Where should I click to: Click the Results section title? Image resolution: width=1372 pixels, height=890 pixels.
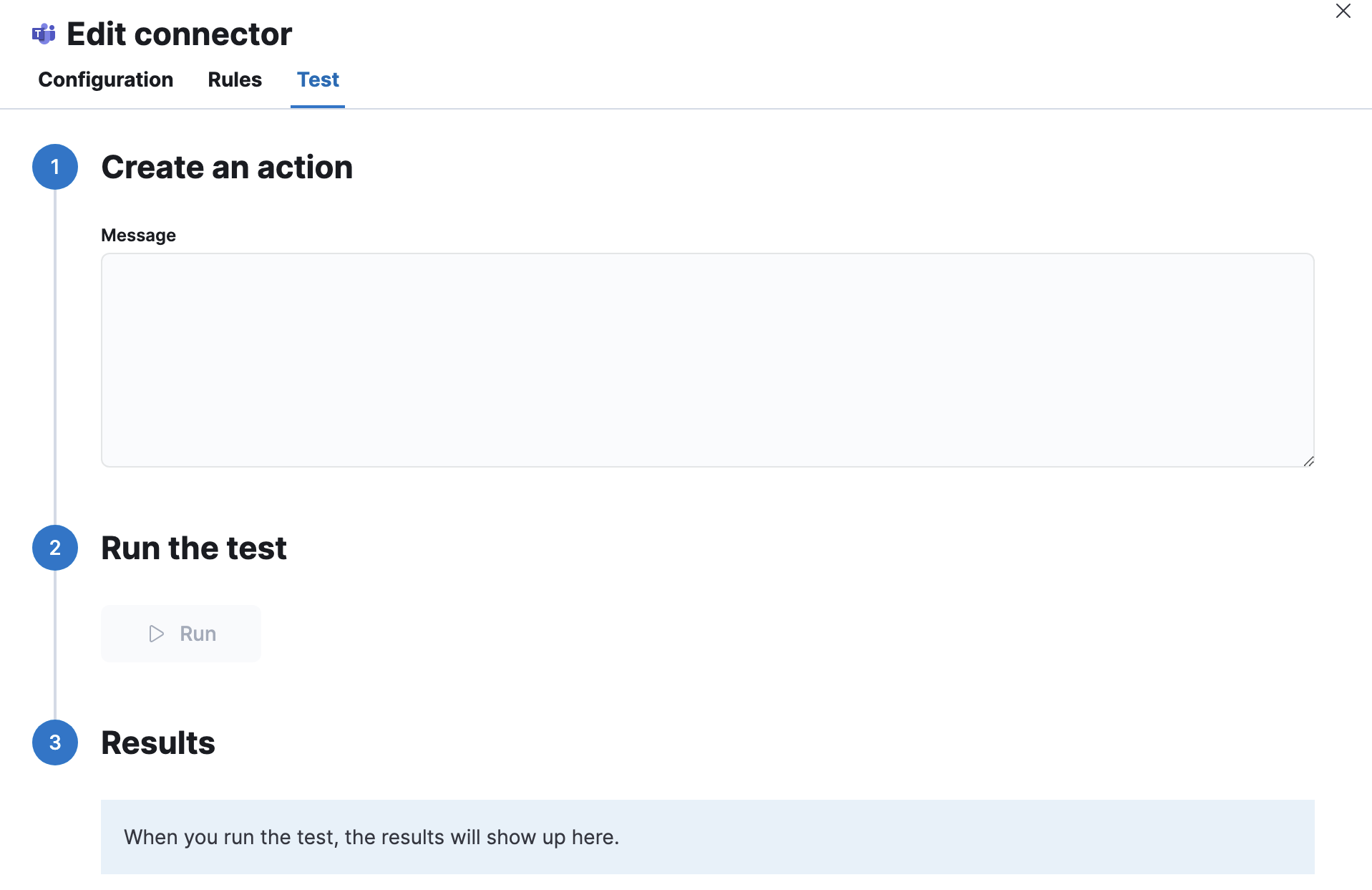coord(158,743)
